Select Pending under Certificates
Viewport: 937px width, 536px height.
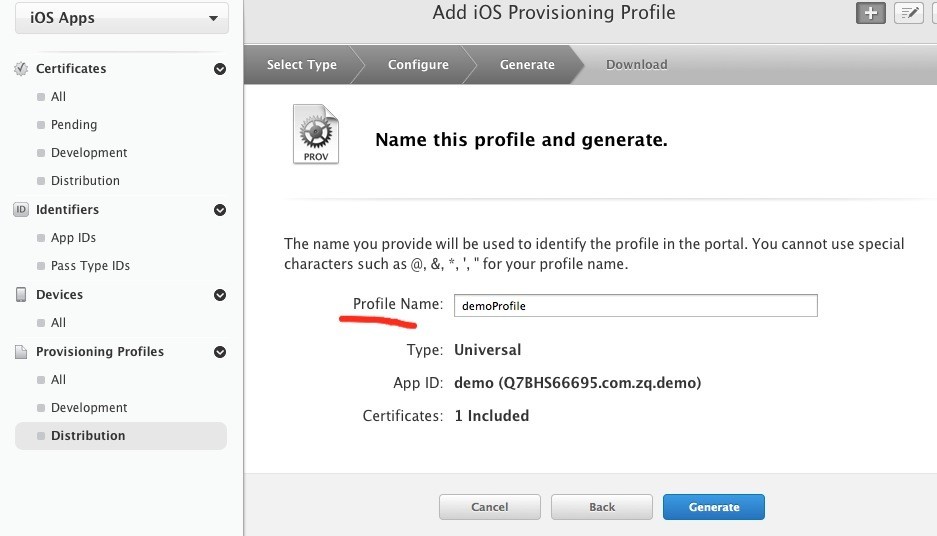pyautogui.click(x=74, y=125)
